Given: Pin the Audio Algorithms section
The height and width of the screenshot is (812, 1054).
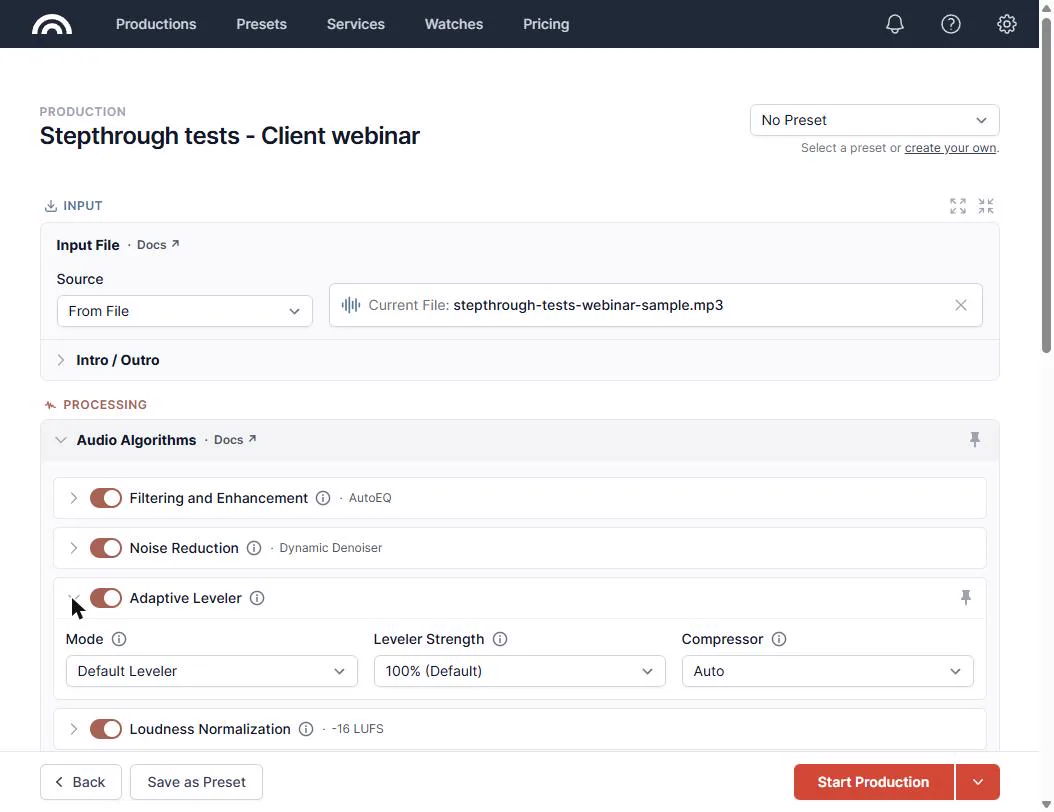Looking at the screenshot, I should click(x=975, y=440).
